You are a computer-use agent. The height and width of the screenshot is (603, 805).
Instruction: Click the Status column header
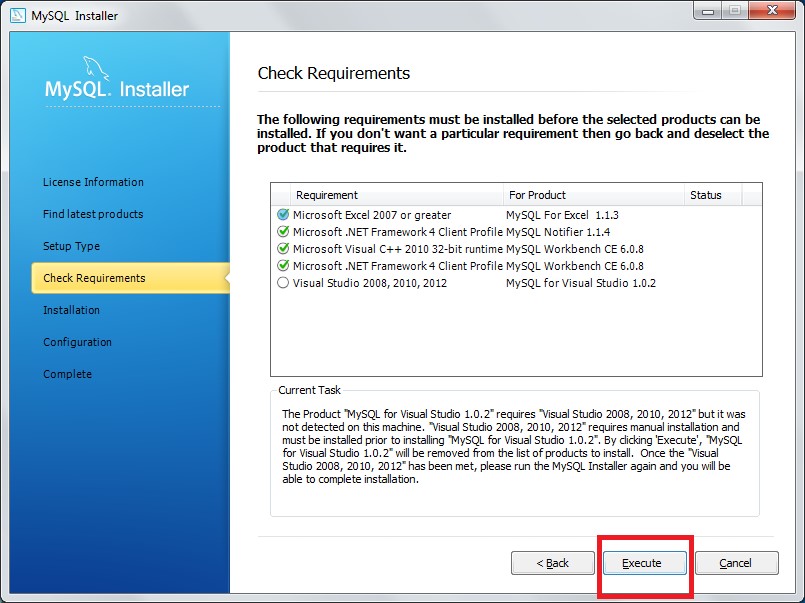(713, 195)
